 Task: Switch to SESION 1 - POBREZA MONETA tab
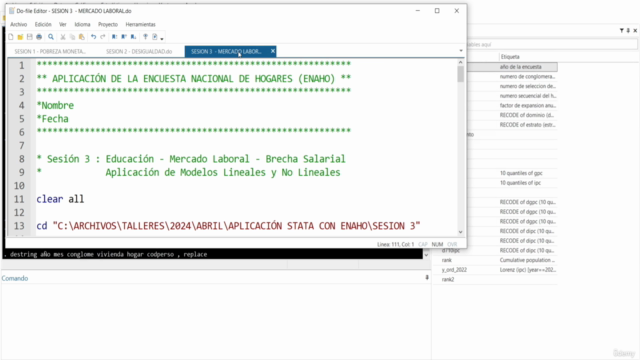point(50,51)
